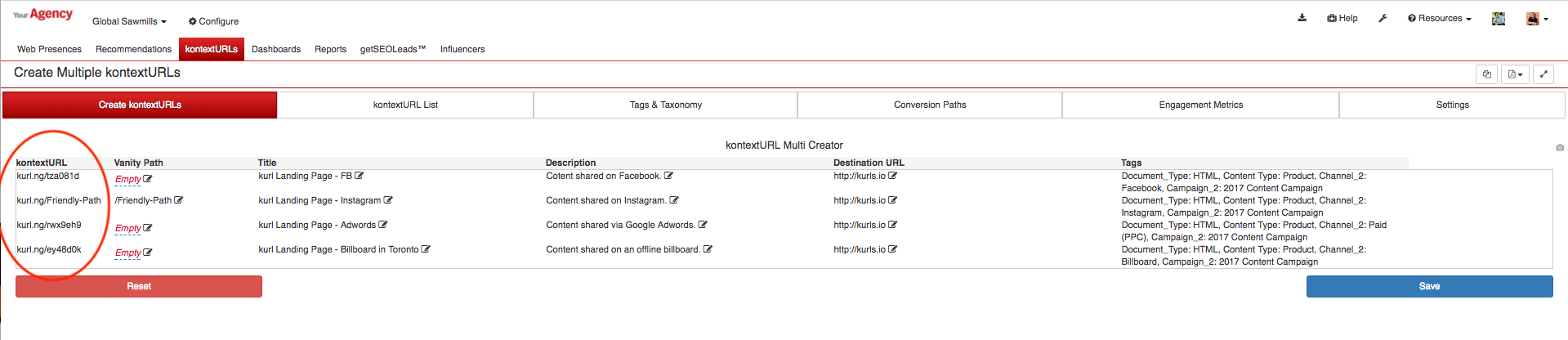Click the Vanity Path column header
1568x340 pixels.
point(139,163)
